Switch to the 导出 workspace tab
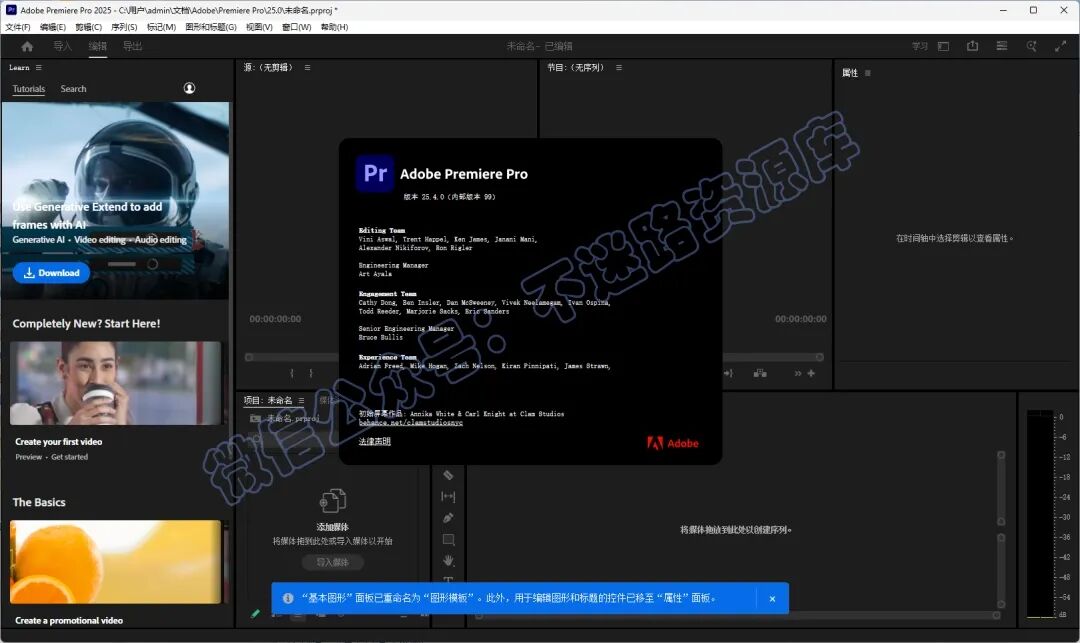Screen dimensions: 1080x643 [x=132, y=46]
